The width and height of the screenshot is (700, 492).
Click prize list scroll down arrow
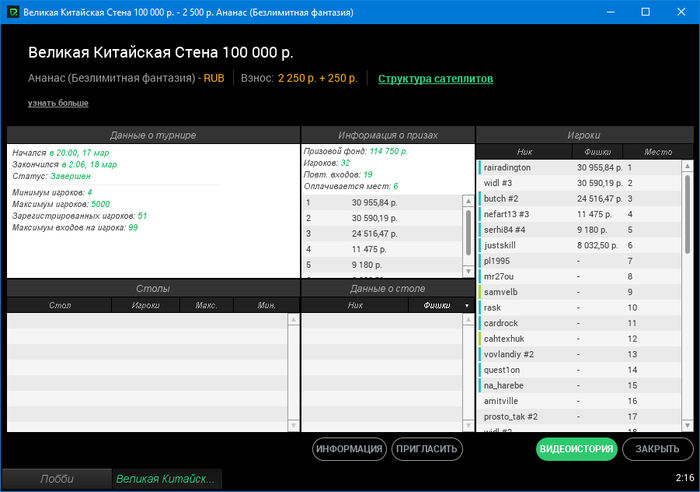pyautogui.click(x=468, y=271)
